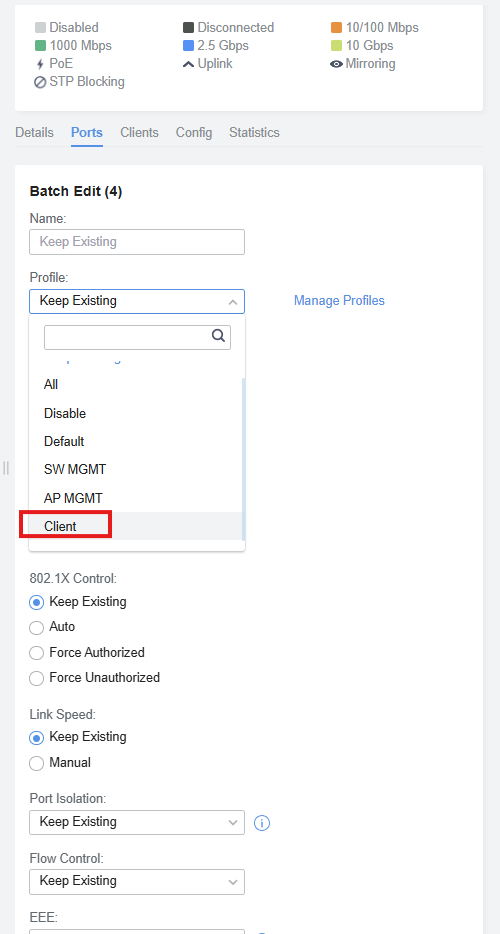Switch to the Clients tab
500x934 pixels.
click(x=139, y=132)
